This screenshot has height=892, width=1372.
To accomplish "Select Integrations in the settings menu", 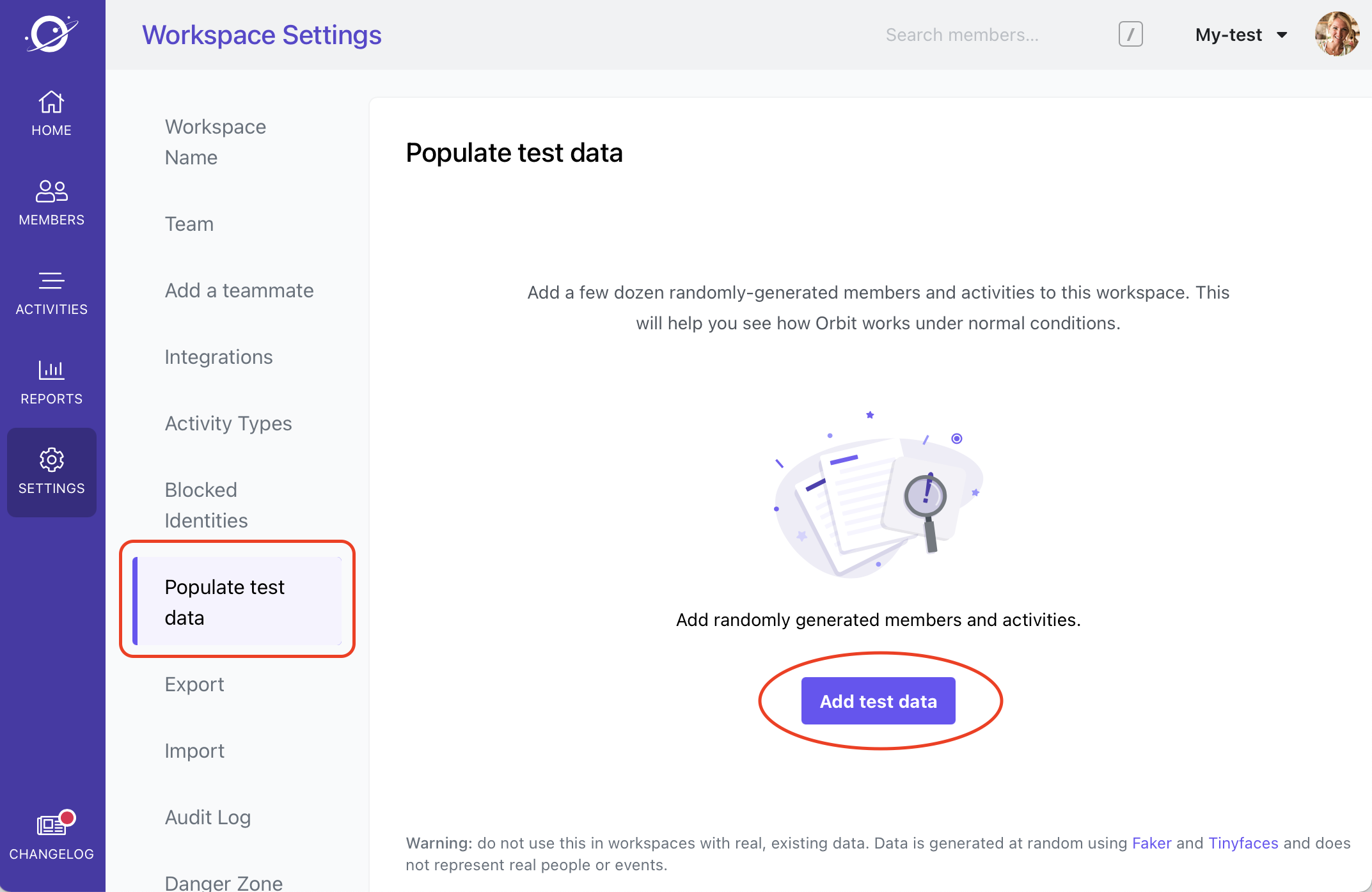I will click(x=219, y=357).
